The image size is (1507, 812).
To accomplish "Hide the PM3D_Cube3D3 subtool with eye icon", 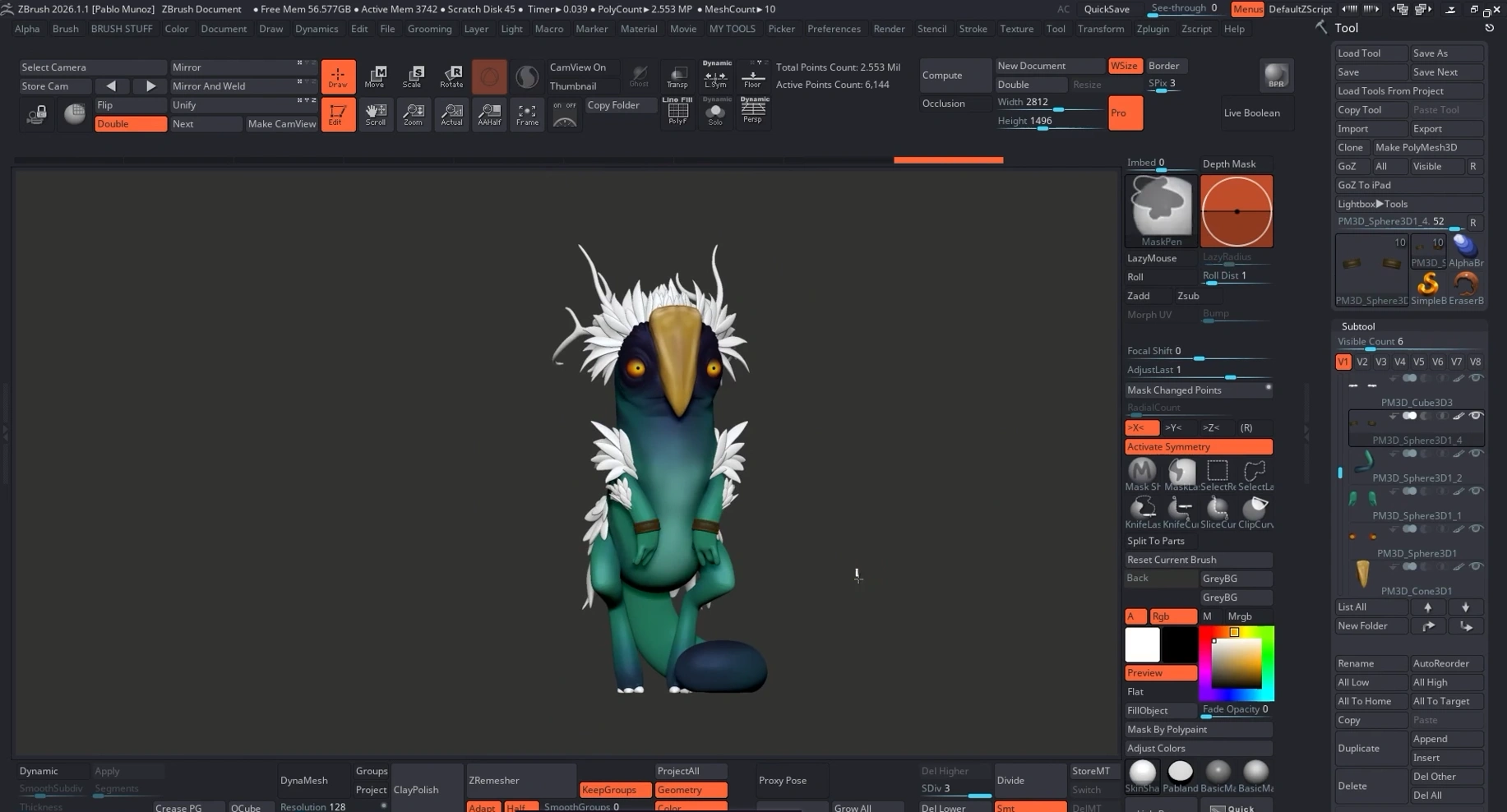I will (1476, 378).
